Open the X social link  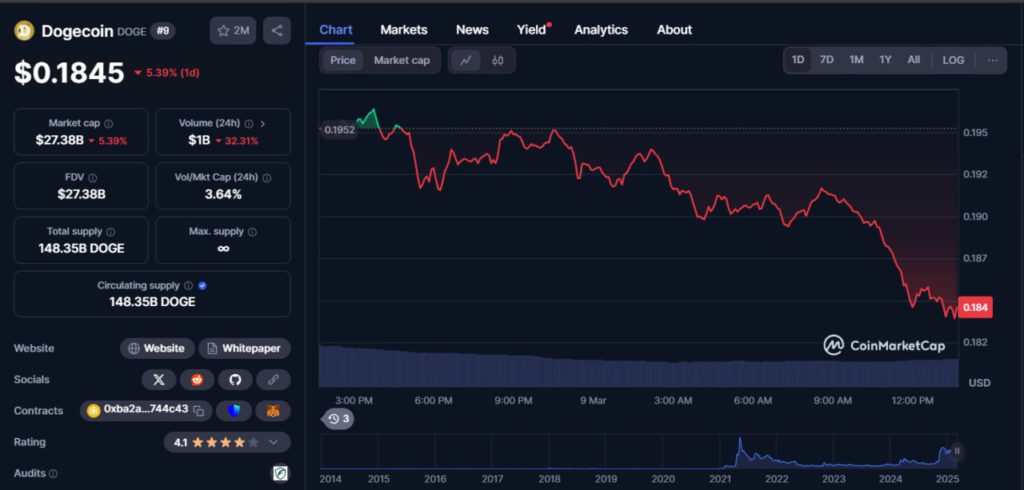coord(159,380)
